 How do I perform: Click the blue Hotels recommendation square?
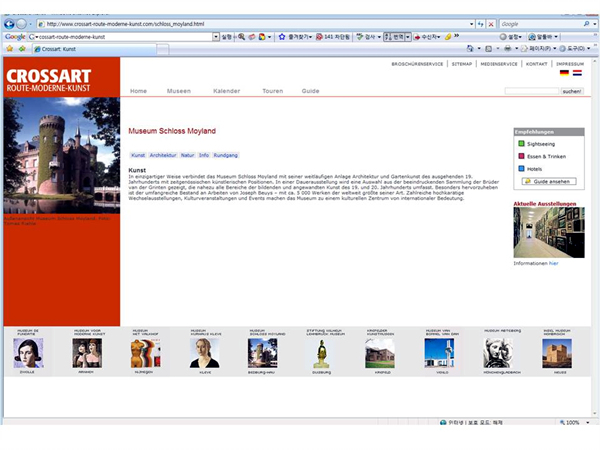click(521, 168)
